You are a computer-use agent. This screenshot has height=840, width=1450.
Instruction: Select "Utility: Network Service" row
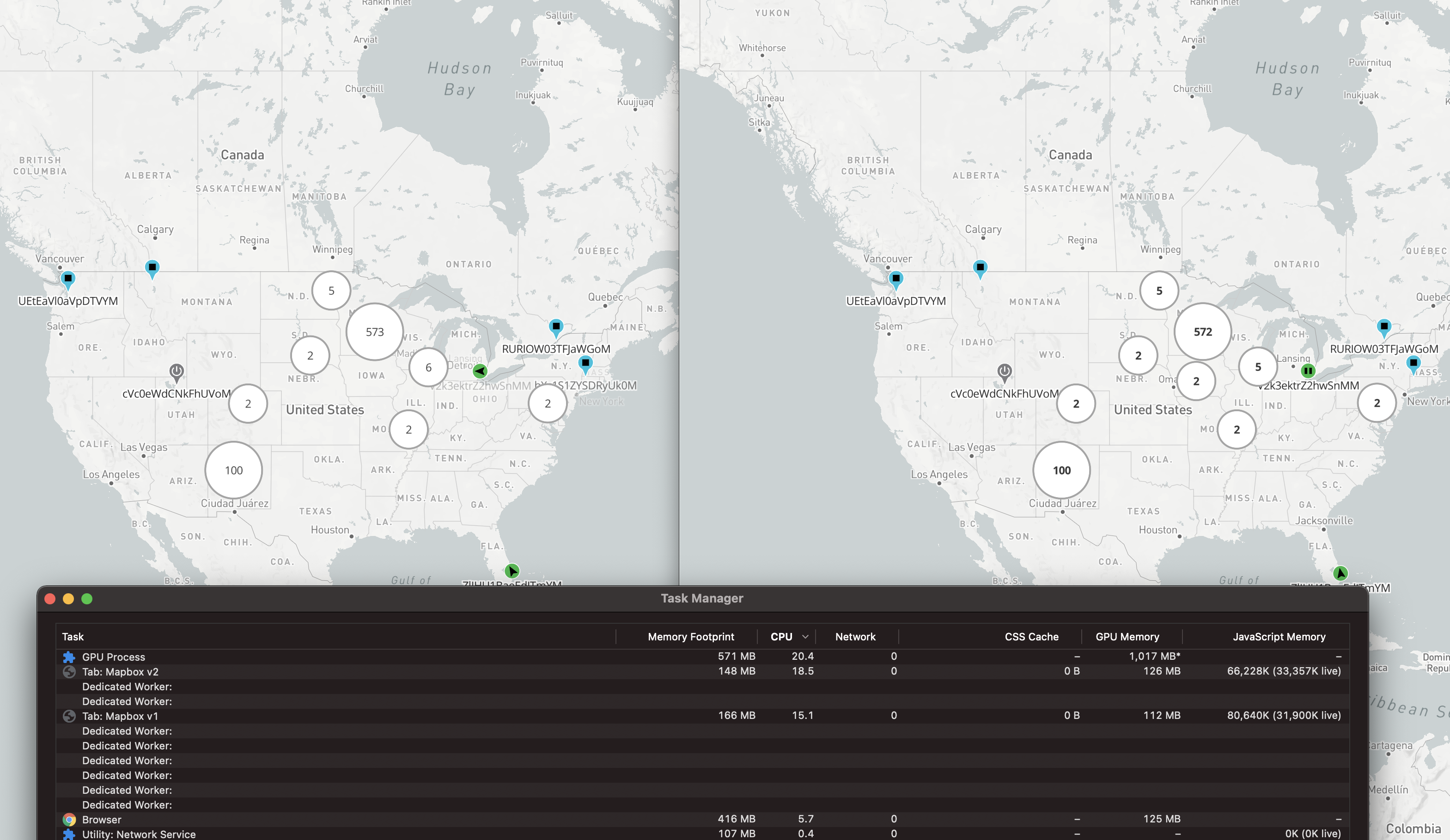pyautogui.click(x=702, y=834)
